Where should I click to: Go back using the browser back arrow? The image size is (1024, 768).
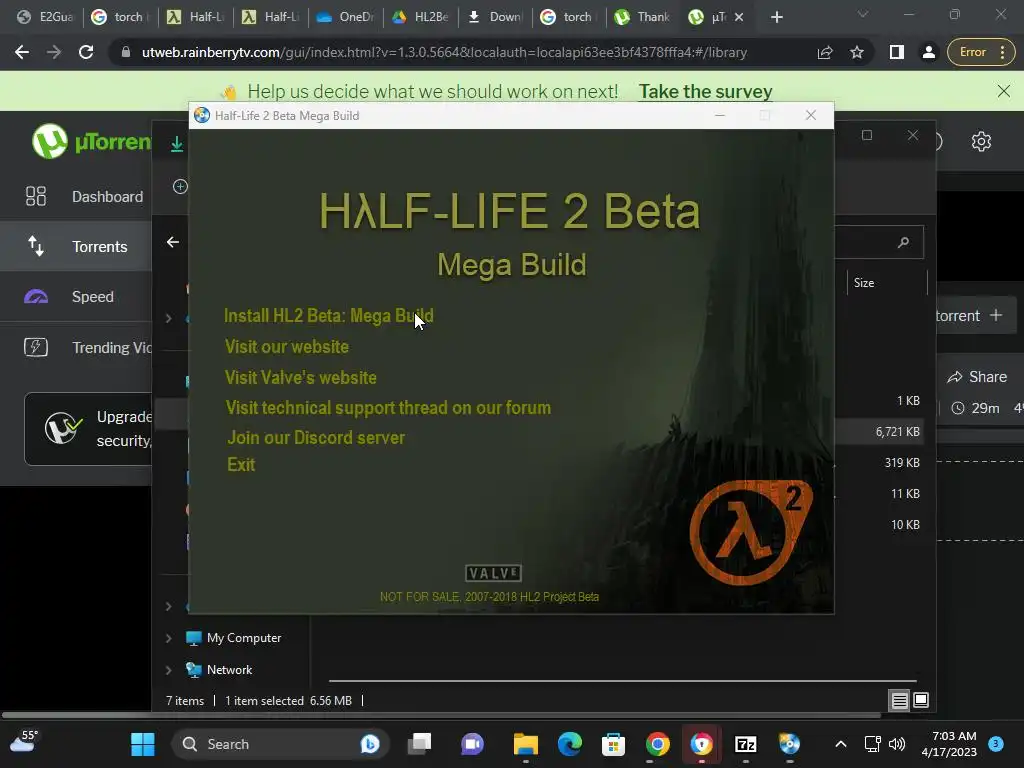22,52
